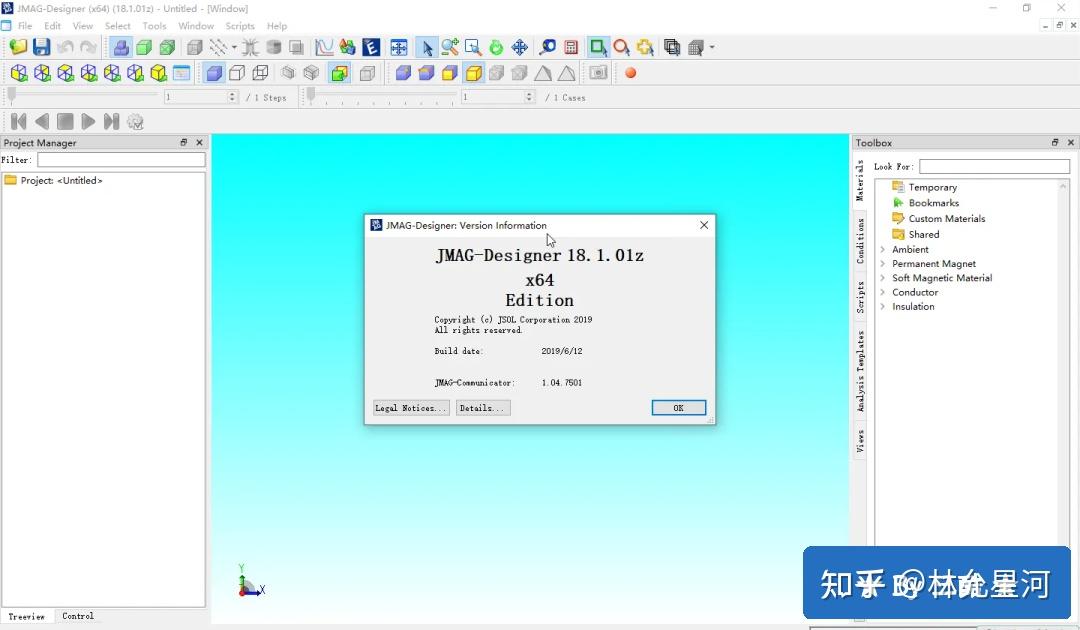The height and width of the screenshot is (630, 1080).
Task: Click the graph/plot icon in the toolbar
Action: [x=324, y=47]
